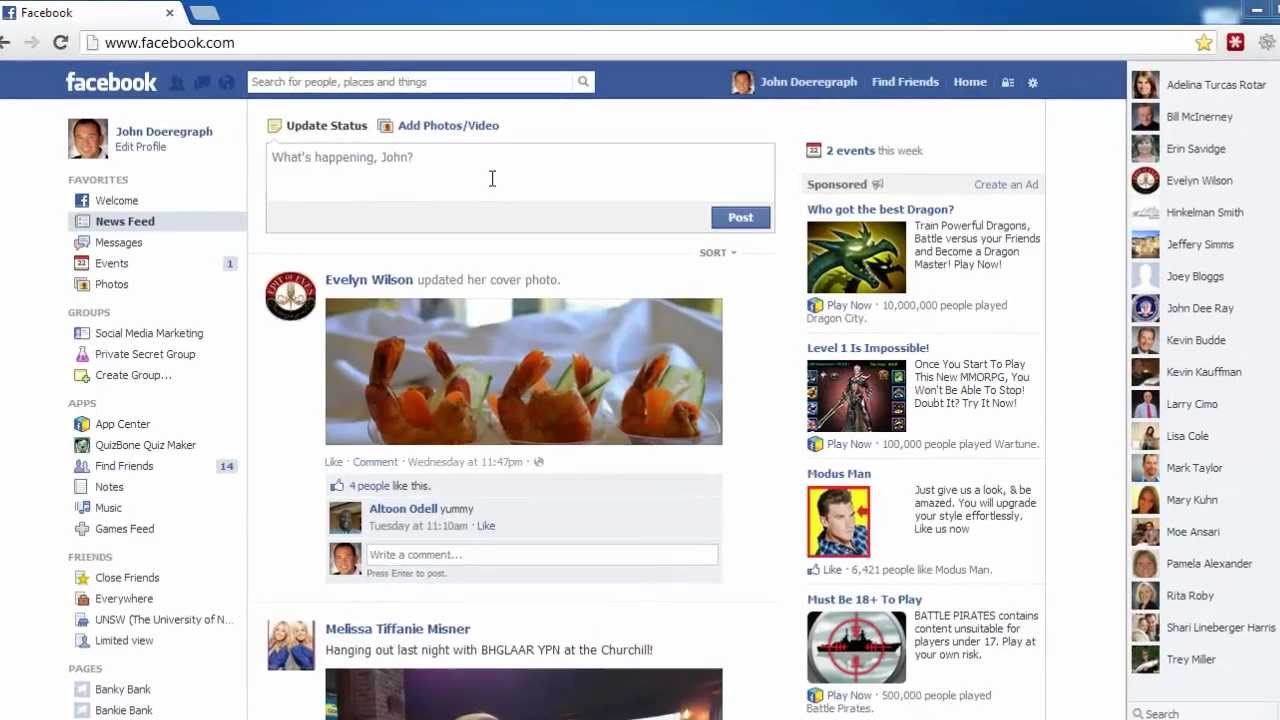Select News Feed in sidebar
Image resolution: width=1280 pixels, height=720 pixels.
pyautogui.click(x=124, y=221)
